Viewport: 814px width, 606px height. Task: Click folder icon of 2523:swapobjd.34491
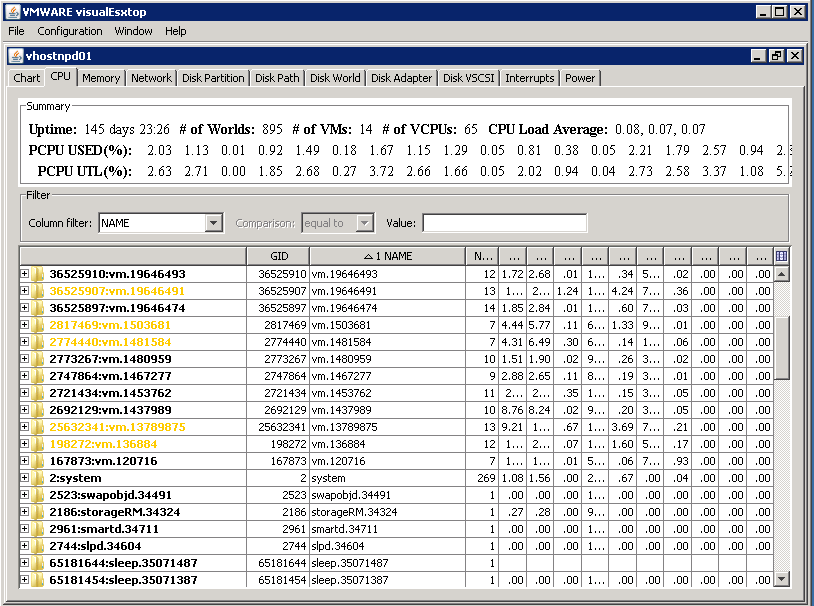point(37,495)
